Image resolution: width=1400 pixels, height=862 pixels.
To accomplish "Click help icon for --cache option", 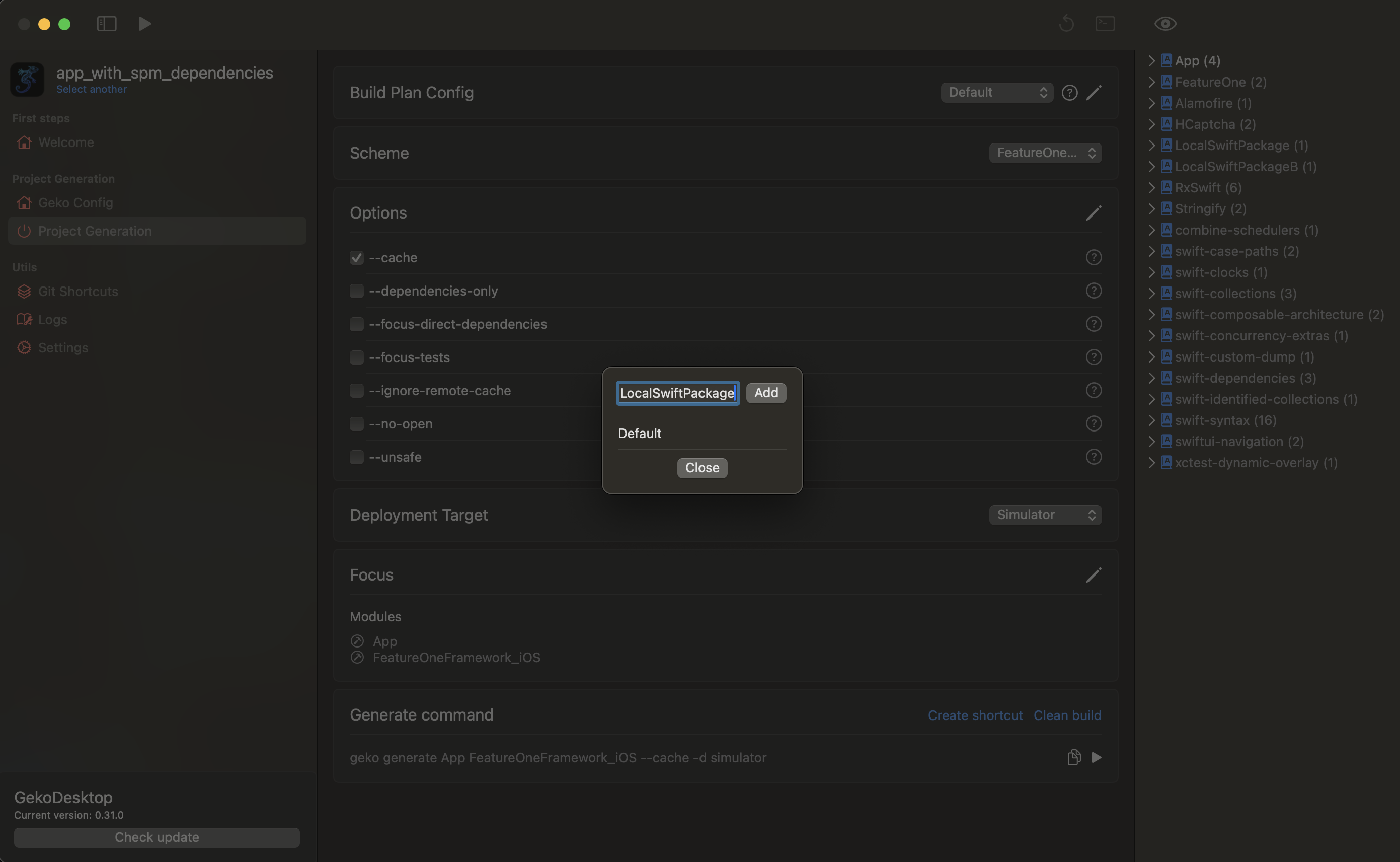I will (x=1094, y=258).
